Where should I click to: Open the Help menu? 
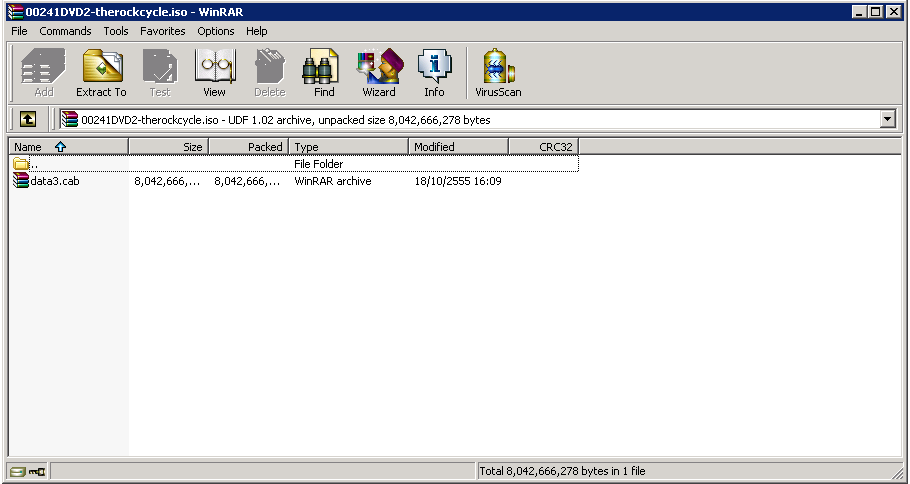click(x=257, y=31)
